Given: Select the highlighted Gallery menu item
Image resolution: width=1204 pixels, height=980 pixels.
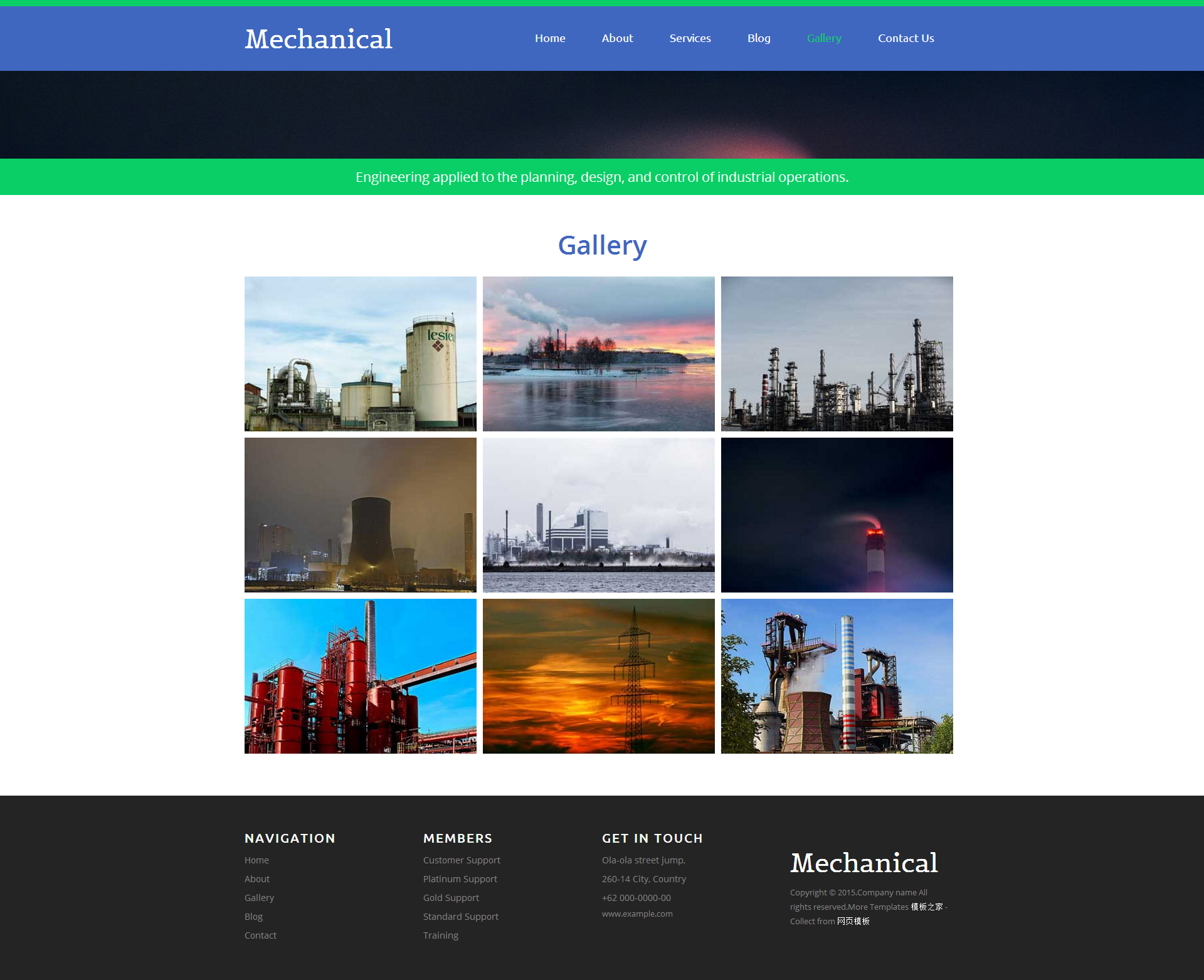Looking at the screenshot, I should coord(824,38).
